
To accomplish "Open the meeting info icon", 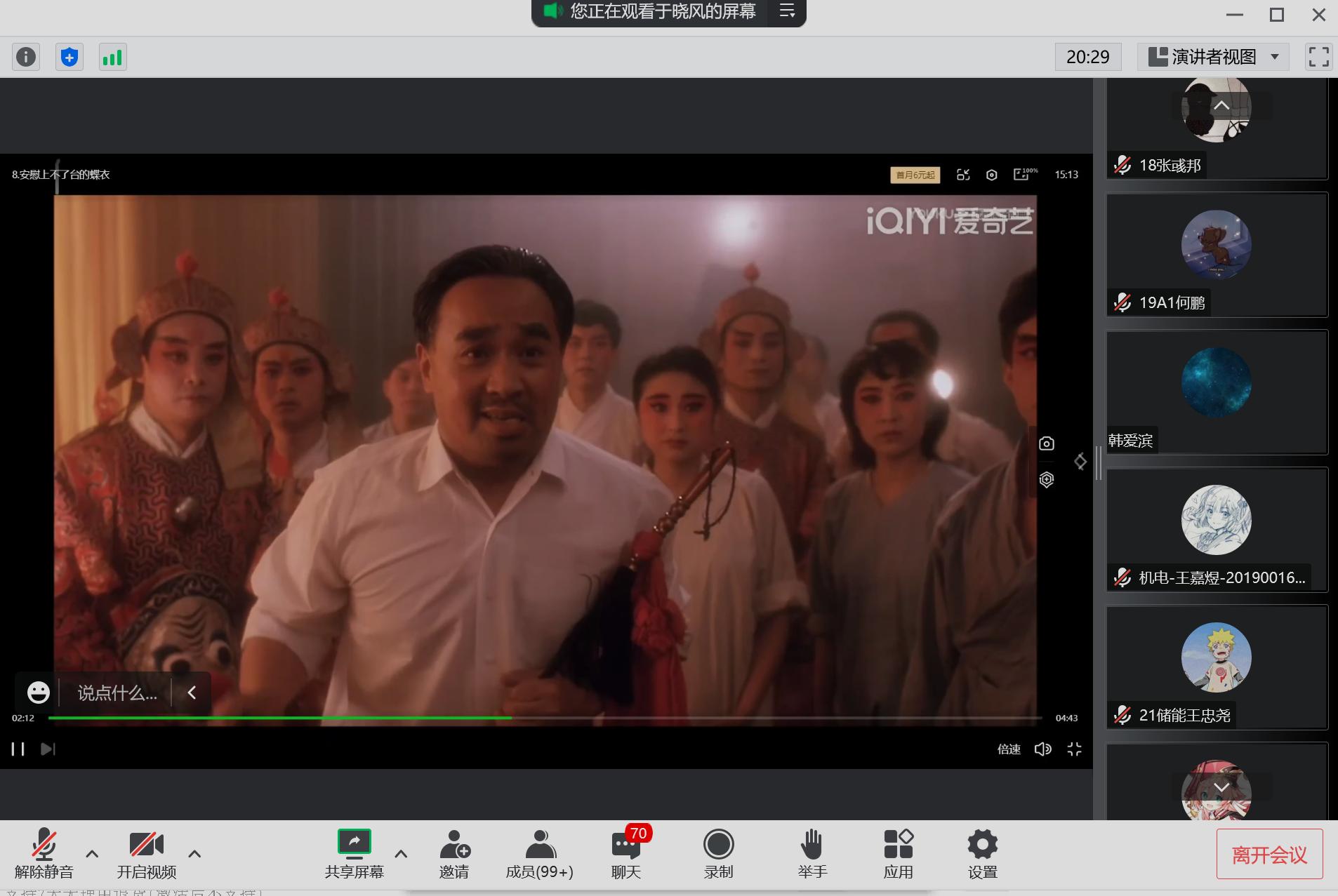I will [x=26, y=57].
